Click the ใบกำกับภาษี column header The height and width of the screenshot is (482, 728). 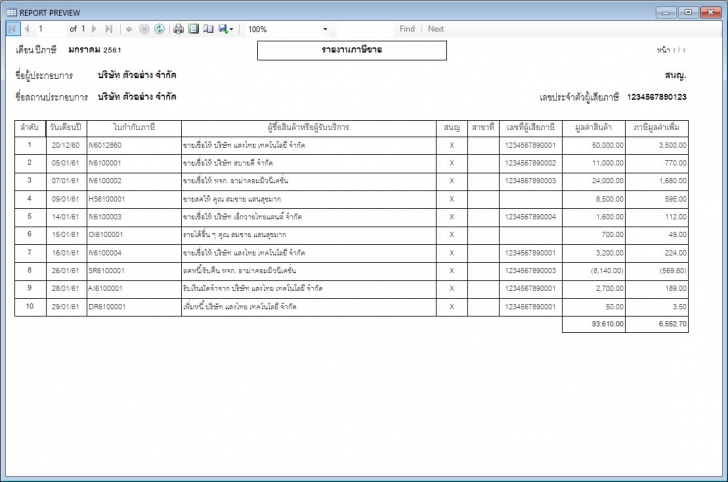click(x=134, y=127)
